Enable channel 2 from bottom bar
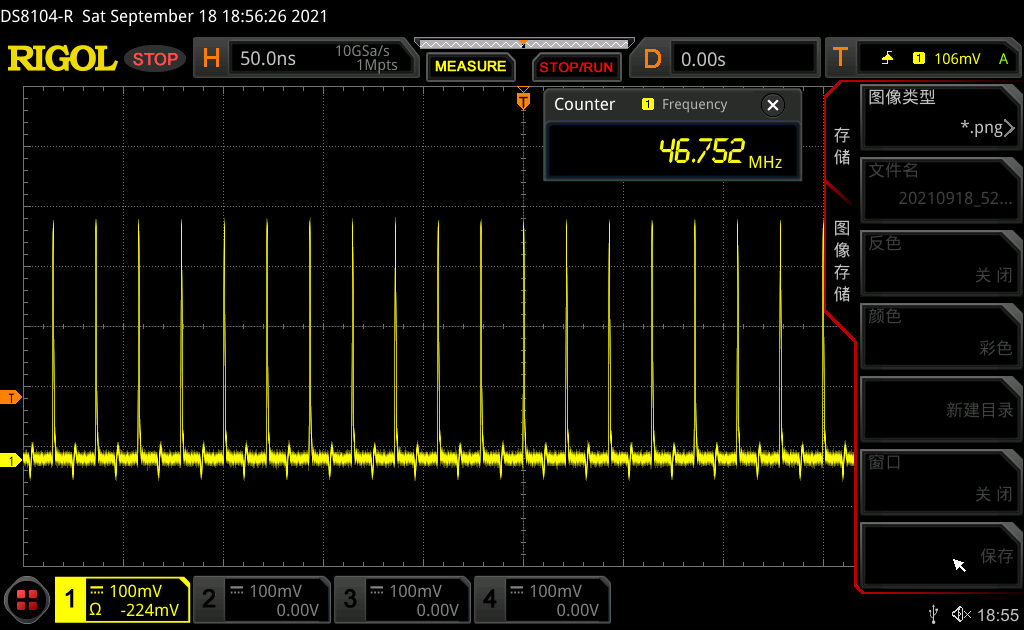This screenshot has width=1024, height=630. tap(263, 599)
